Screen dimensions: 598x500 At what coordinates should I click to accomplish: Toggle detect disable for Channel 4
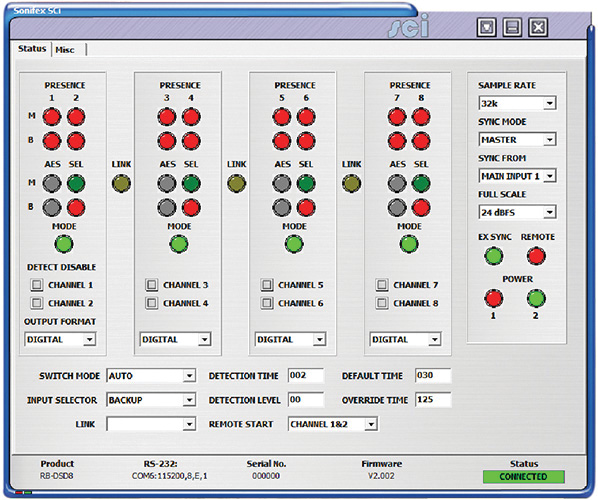coord(151,303)
